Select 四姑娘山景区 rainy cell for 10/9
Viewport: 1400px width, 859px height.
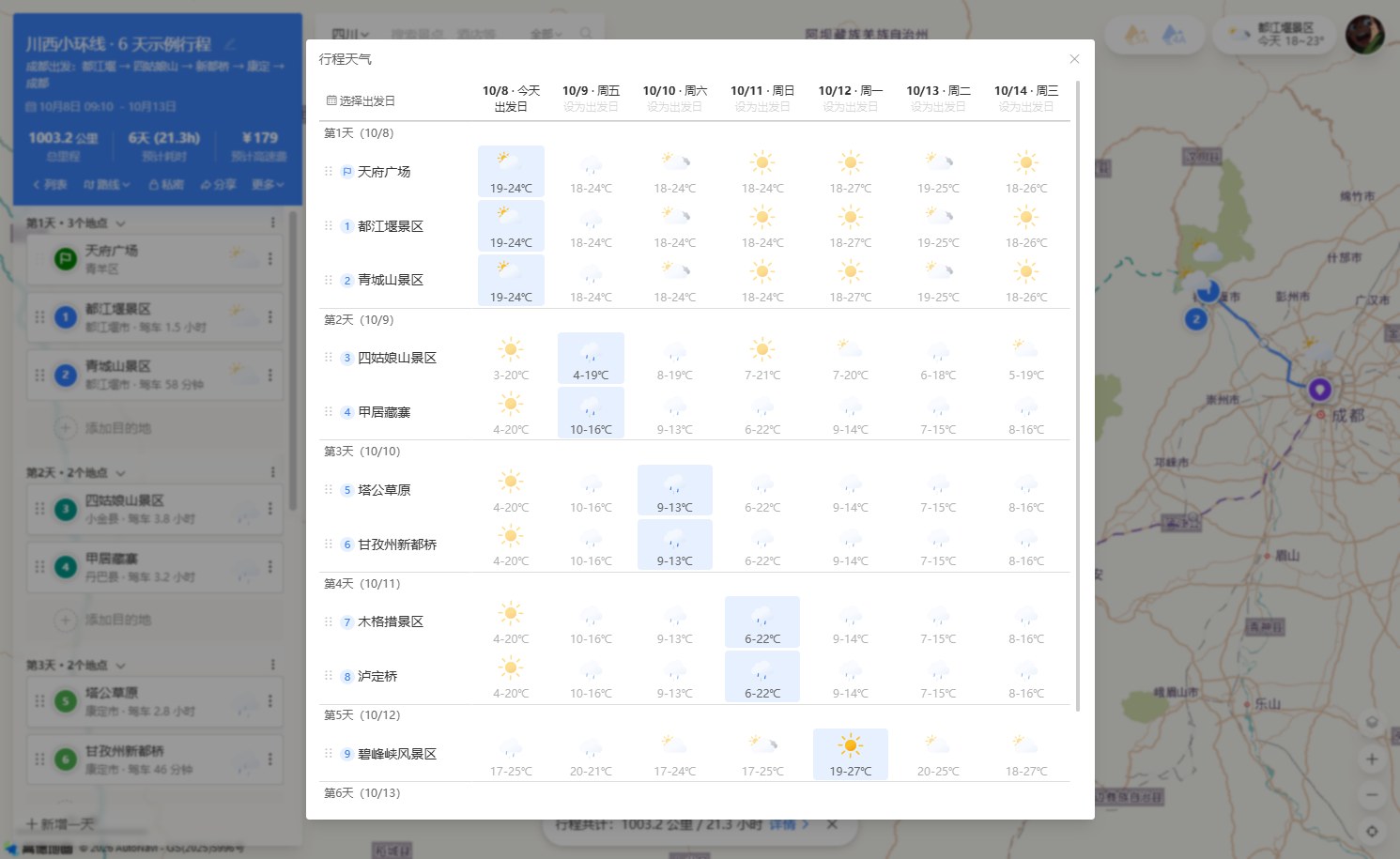click(x=591, y=358)
